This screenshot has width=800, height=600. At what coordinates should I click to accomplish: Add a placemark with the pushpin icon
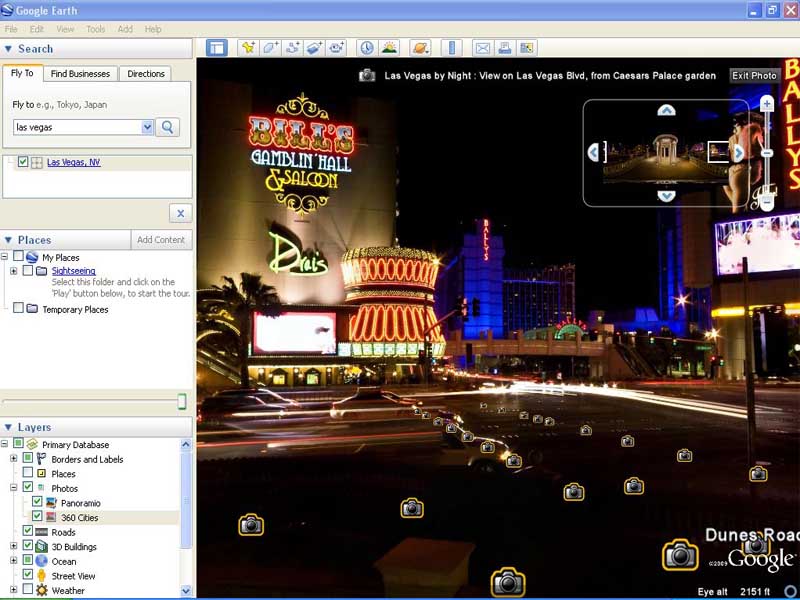pyautogui.click(x=248, y=48)
